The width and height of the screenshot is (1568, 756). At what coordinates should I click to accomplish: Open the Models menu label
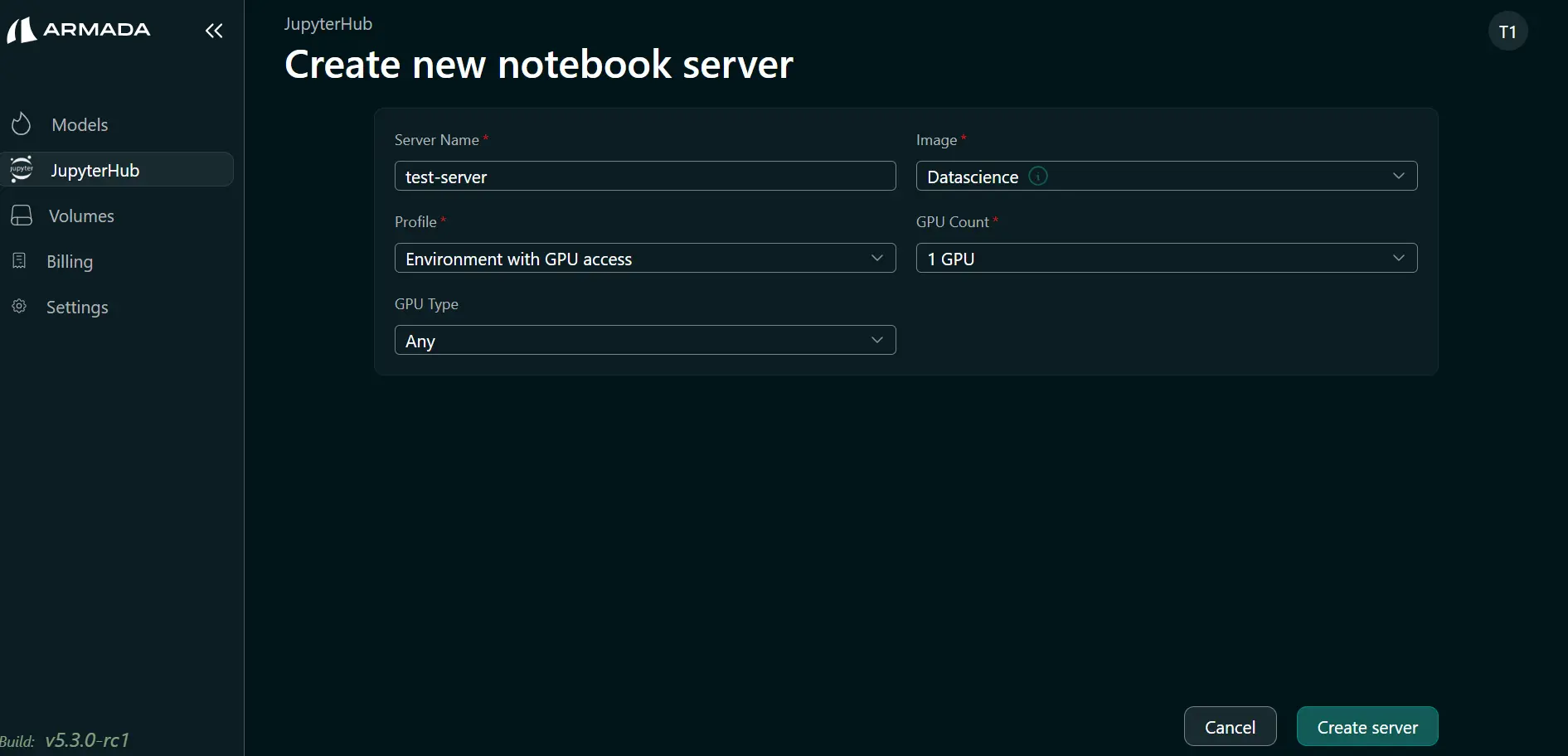[x=80, y=124]
